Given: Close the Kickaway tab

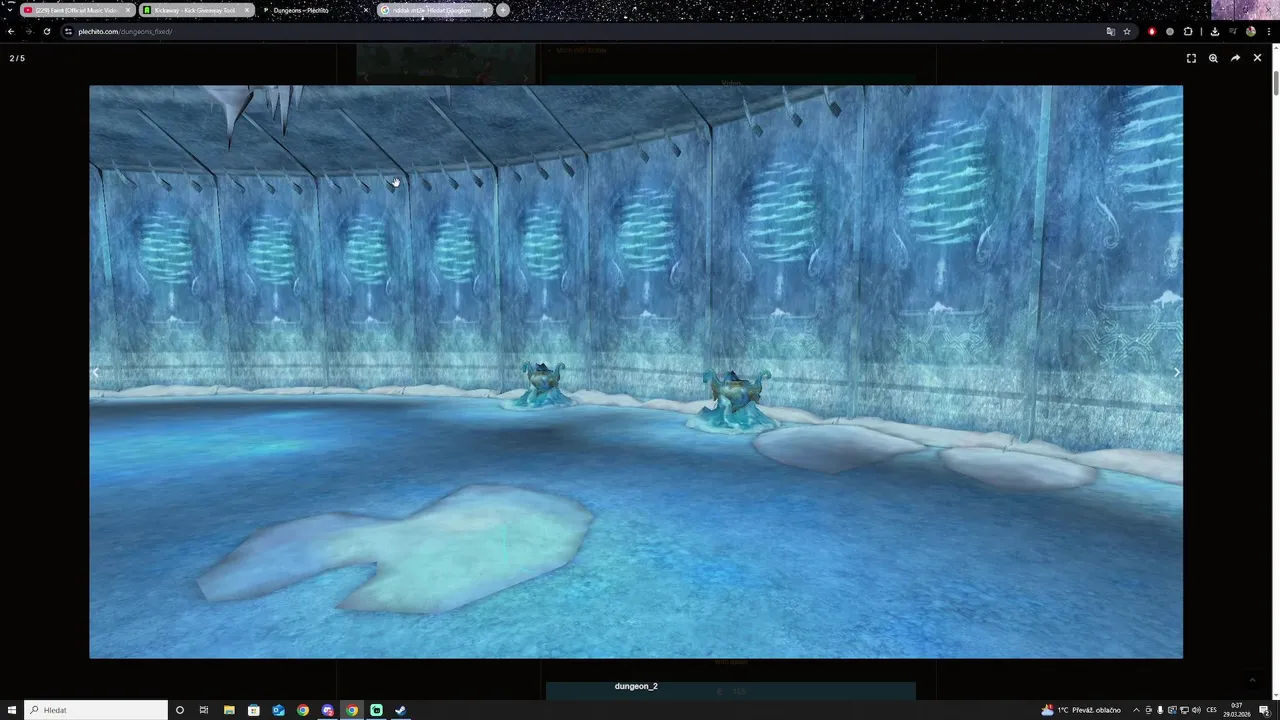Looking at the screenshot, I should coord(247,10).
